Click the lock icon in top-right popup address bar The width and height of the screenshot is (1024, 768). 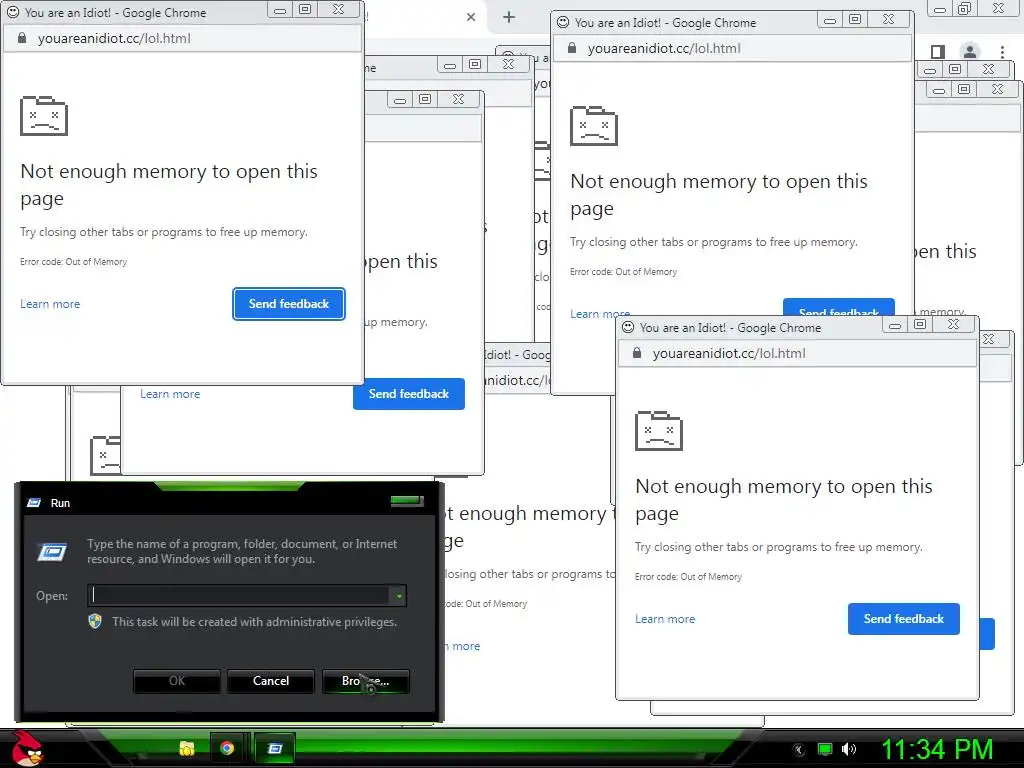click(x=571, y=48)
